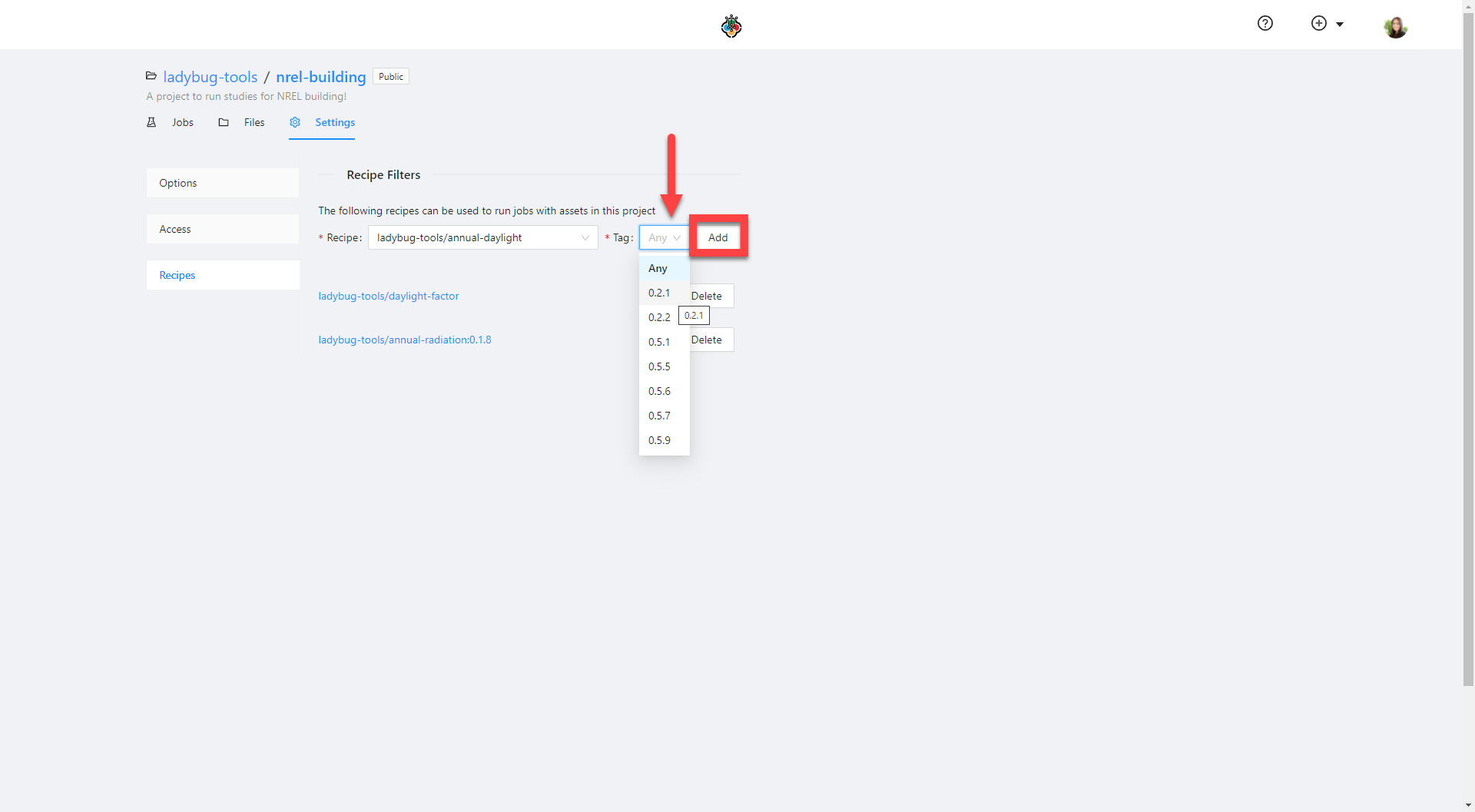Click the folder icon beside ladybug-tools

[151, 76]
